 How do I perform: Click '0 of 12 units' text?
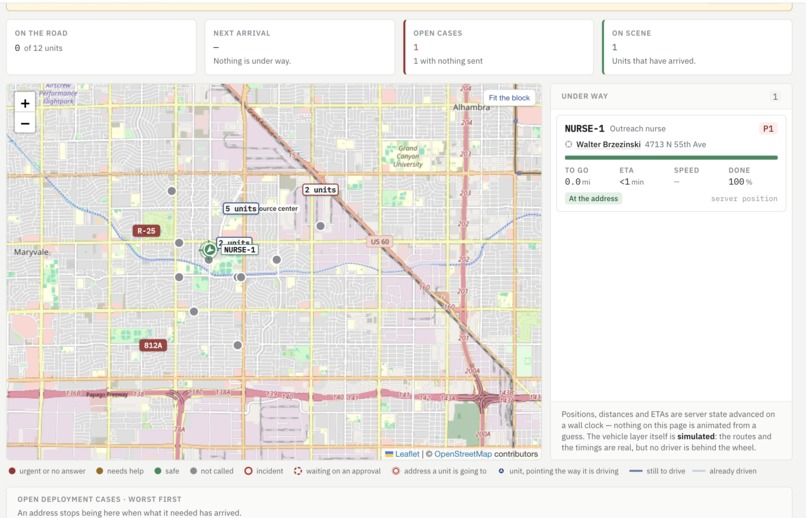pos(39,48)
